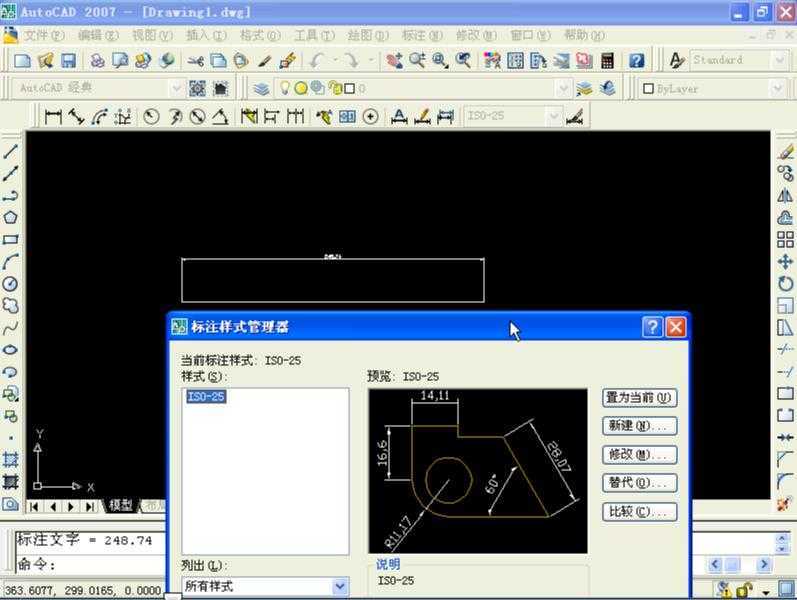Click the layer 0 color square
The image size is (797, 600).
point(349,88)
